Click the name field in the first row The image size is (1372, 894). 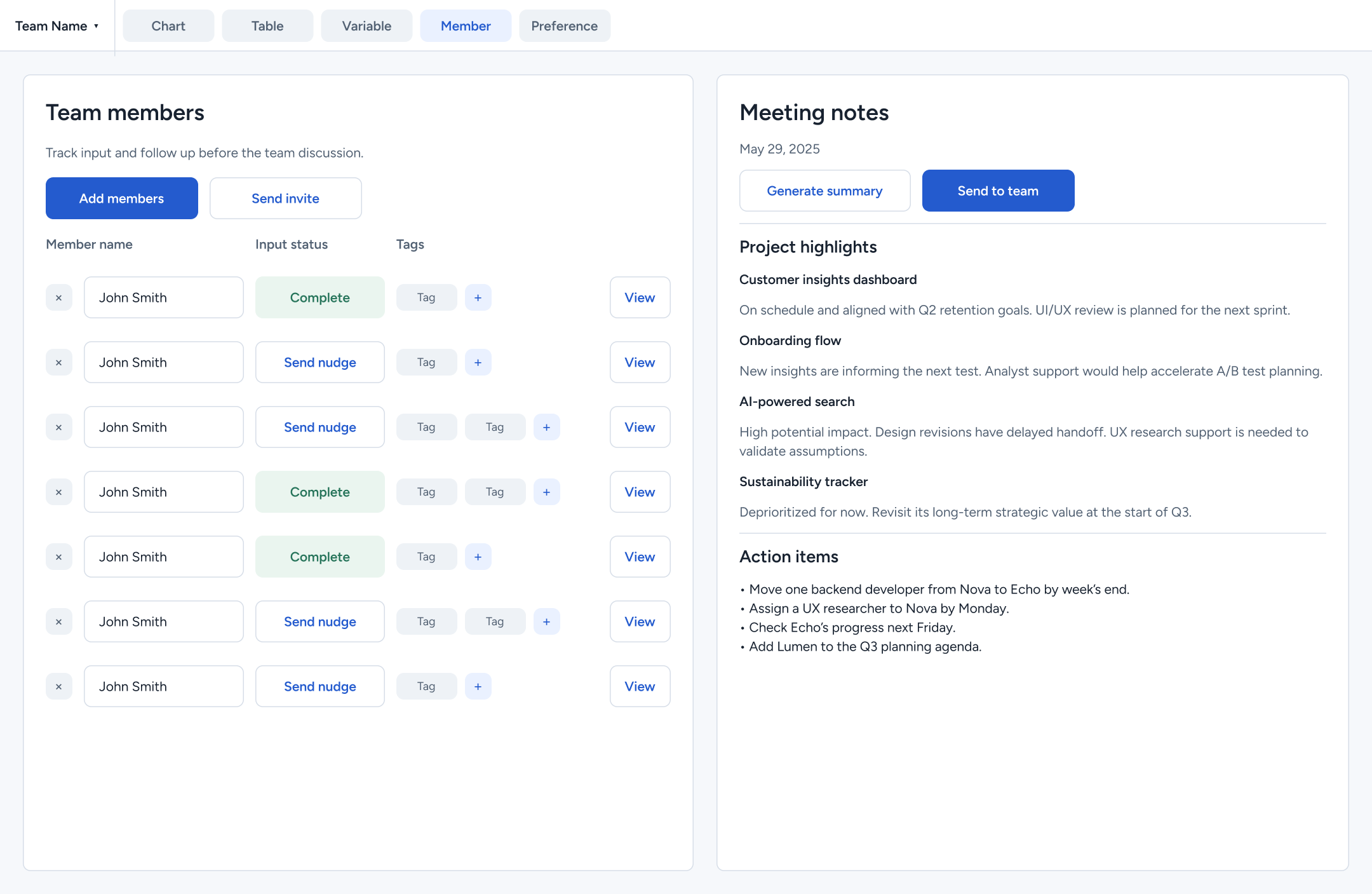tap(164, 297)
